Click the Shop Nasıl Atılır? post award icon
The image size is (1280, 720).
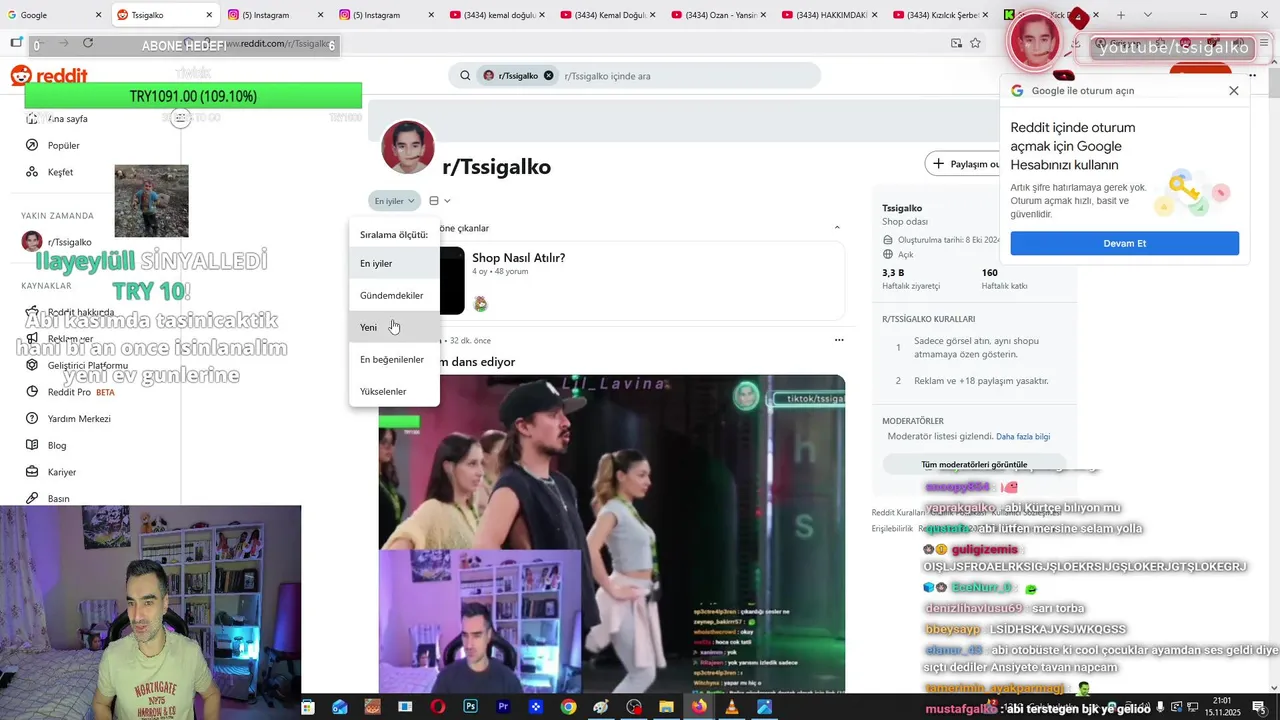(x=481, y=303)
